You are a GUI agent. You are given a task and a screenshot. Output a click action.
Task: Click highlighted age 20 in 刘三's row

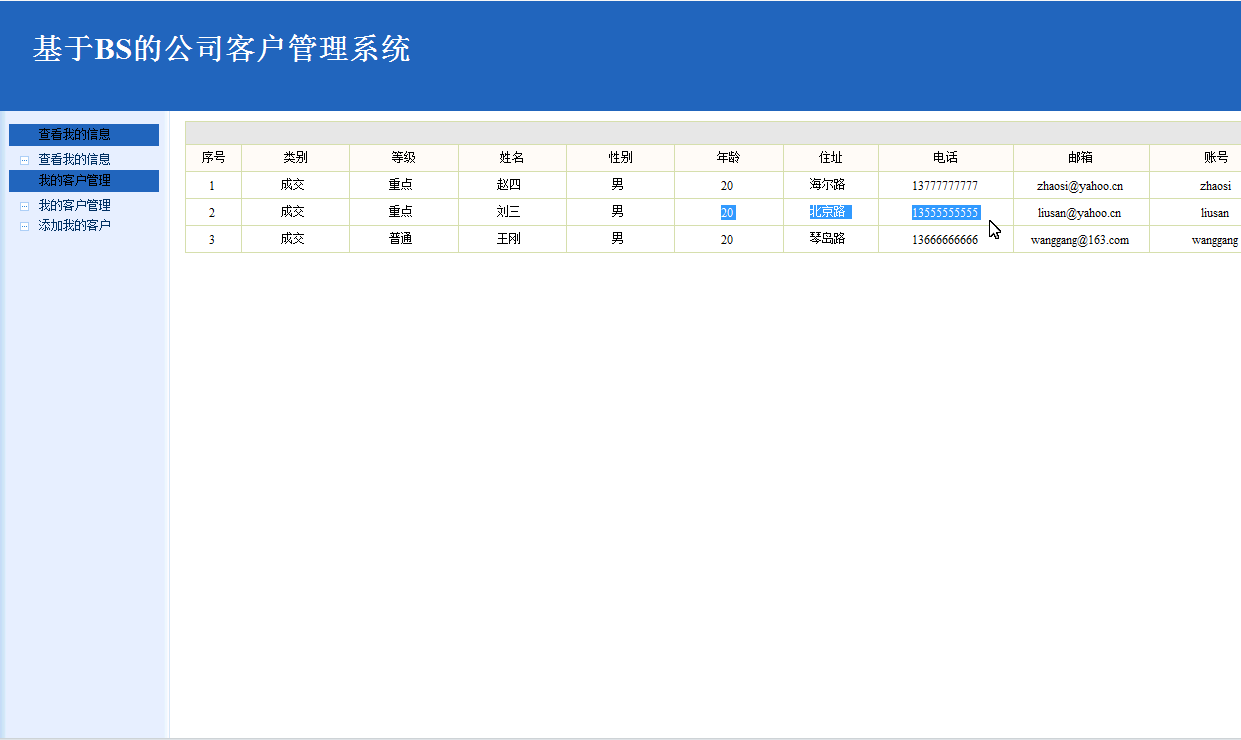(727, 213)
